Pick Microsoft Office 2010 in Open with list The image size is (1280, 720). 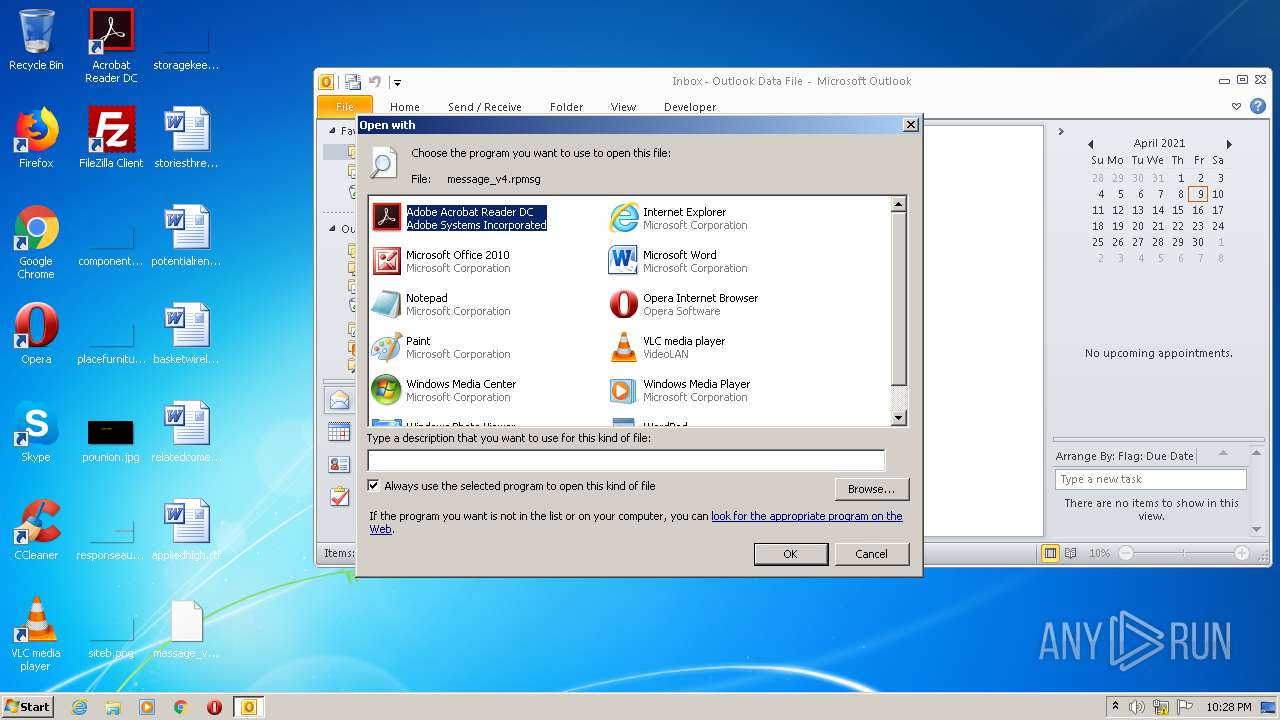(443, 261)
